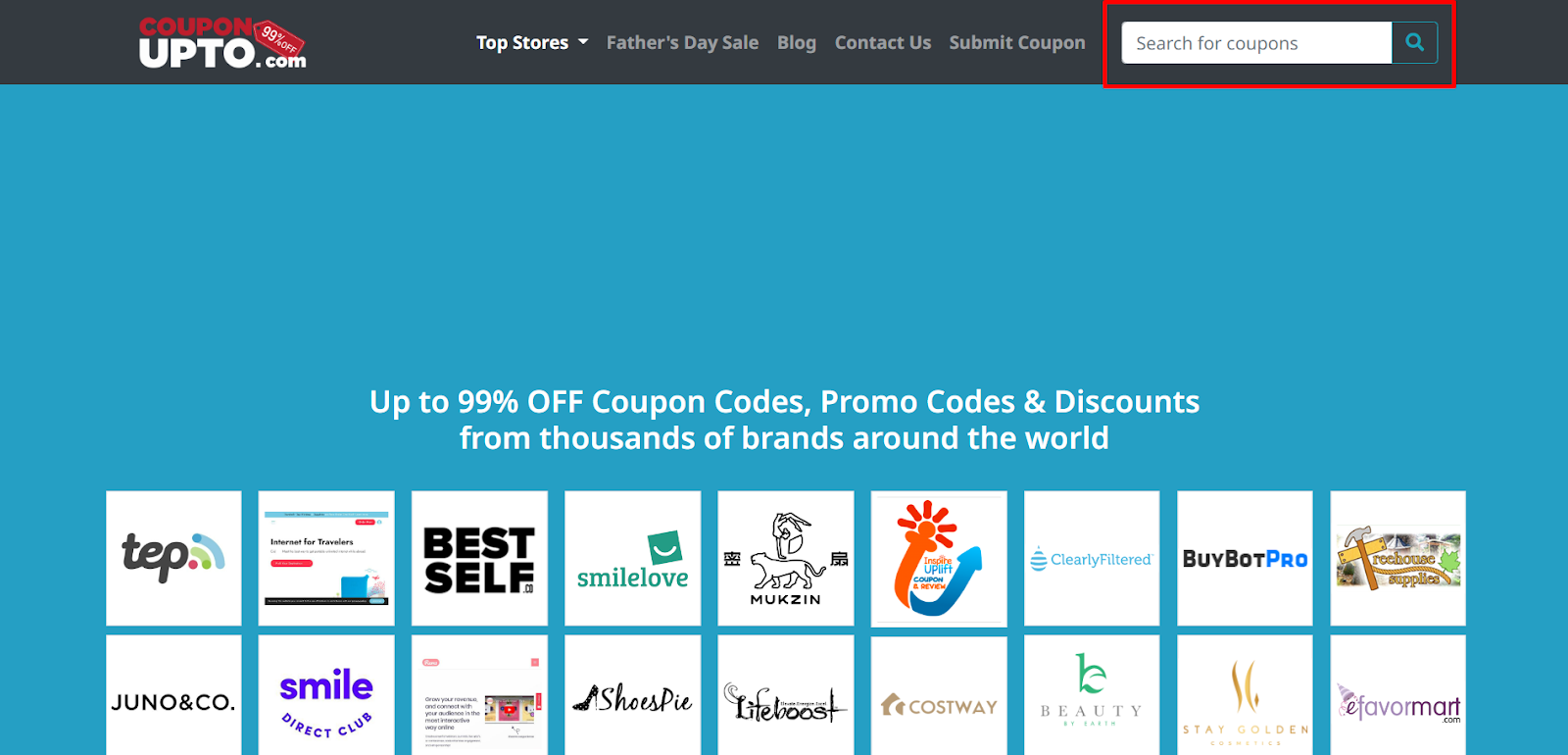Select the BuyBotPro brand logo

coord(1245,558)
